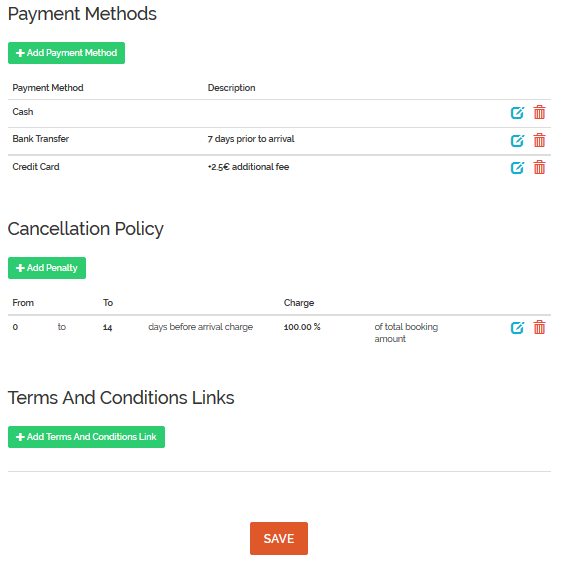Delete the Cash payment method
571x571 pixels.
coord(539,113)
